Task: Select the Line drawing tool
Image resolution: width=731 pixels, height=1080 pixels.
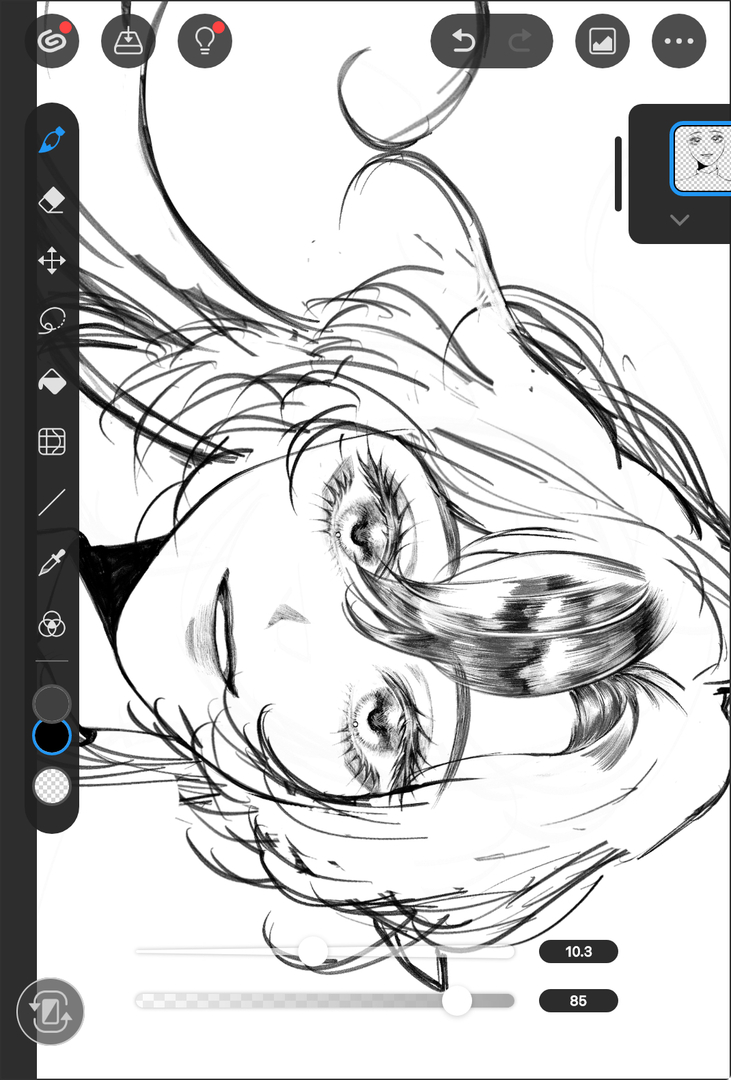Action: tap(52, 503)
